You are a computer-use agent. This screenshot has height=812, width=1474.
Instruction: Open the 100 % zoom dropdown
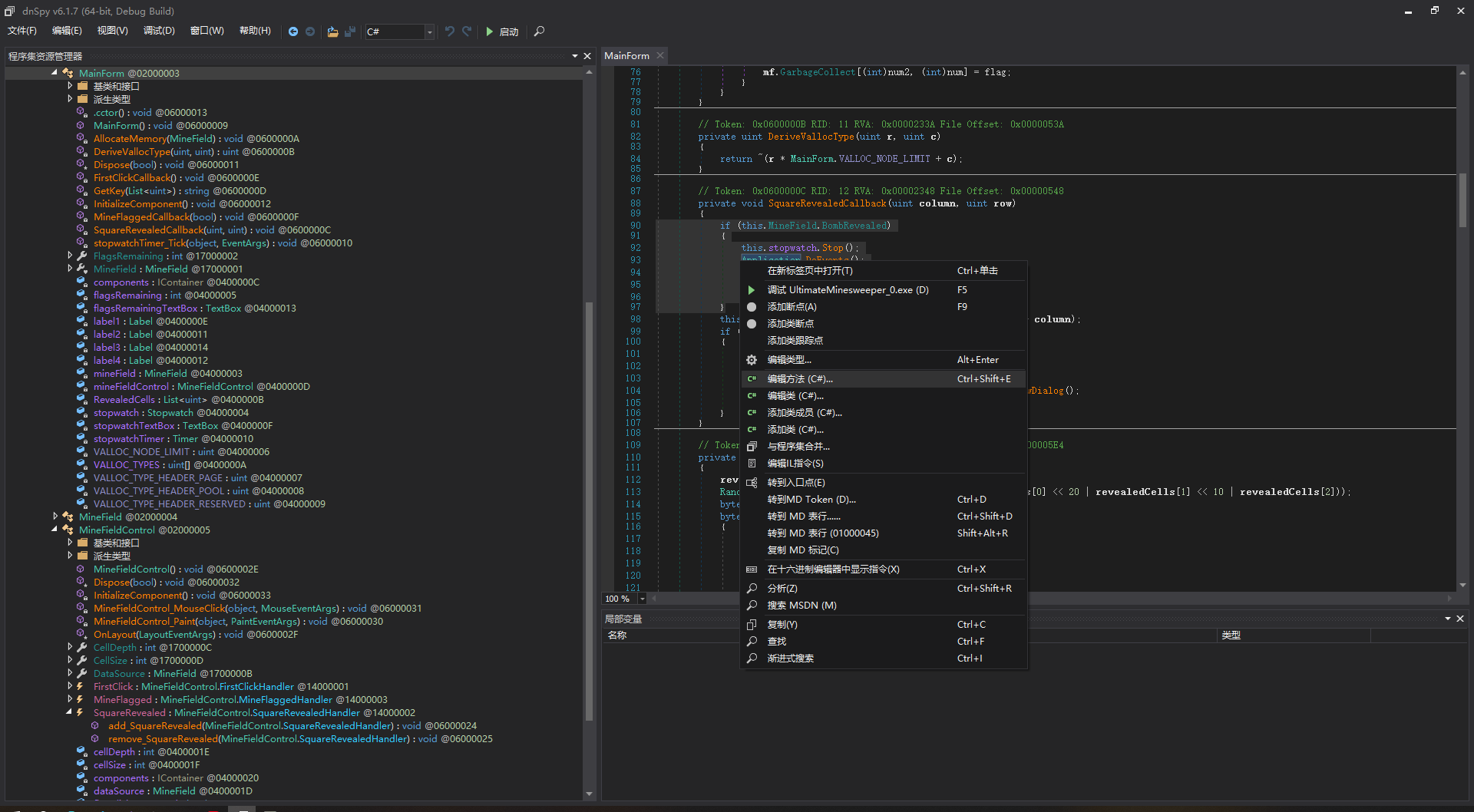(643, 599)
